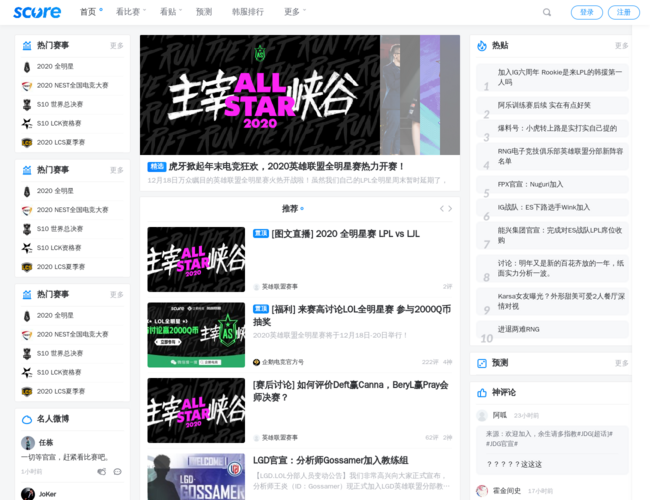Click the hot posts flame icon
The height and width of the screenshot is (500, 650).
482,46
